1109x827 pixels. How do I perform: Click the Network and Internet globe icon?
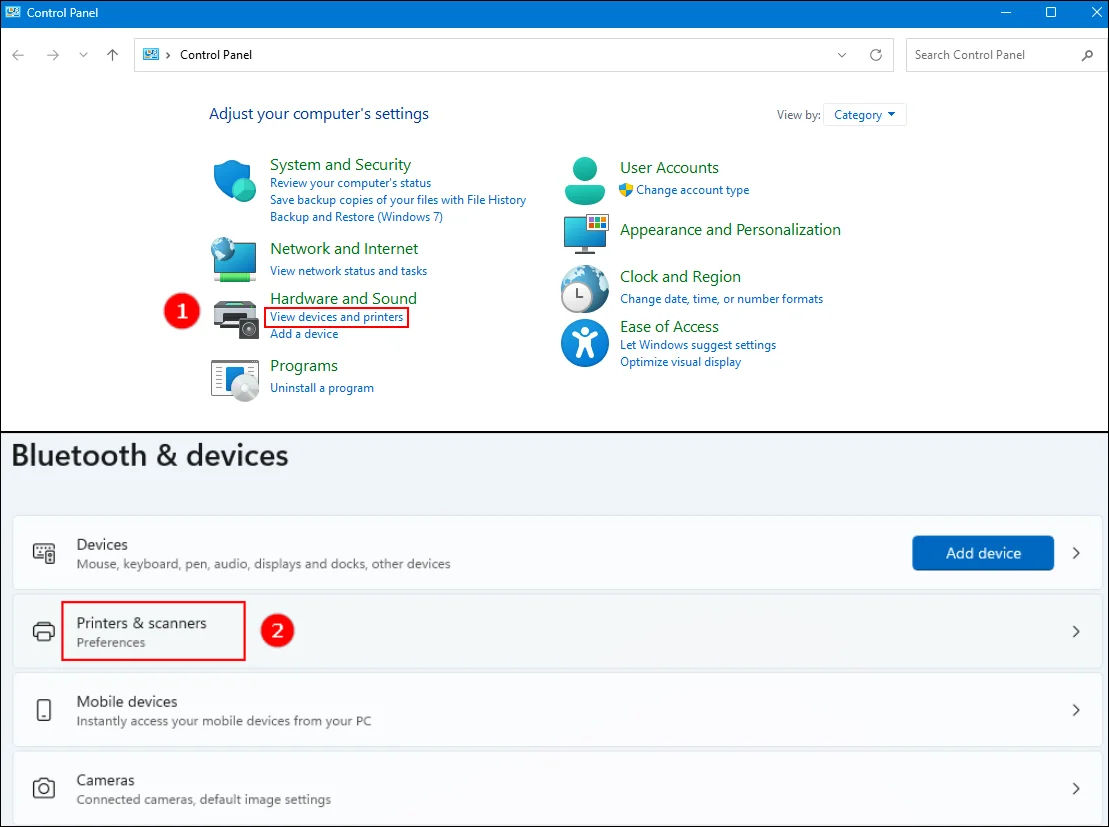(x=234, y=260)
